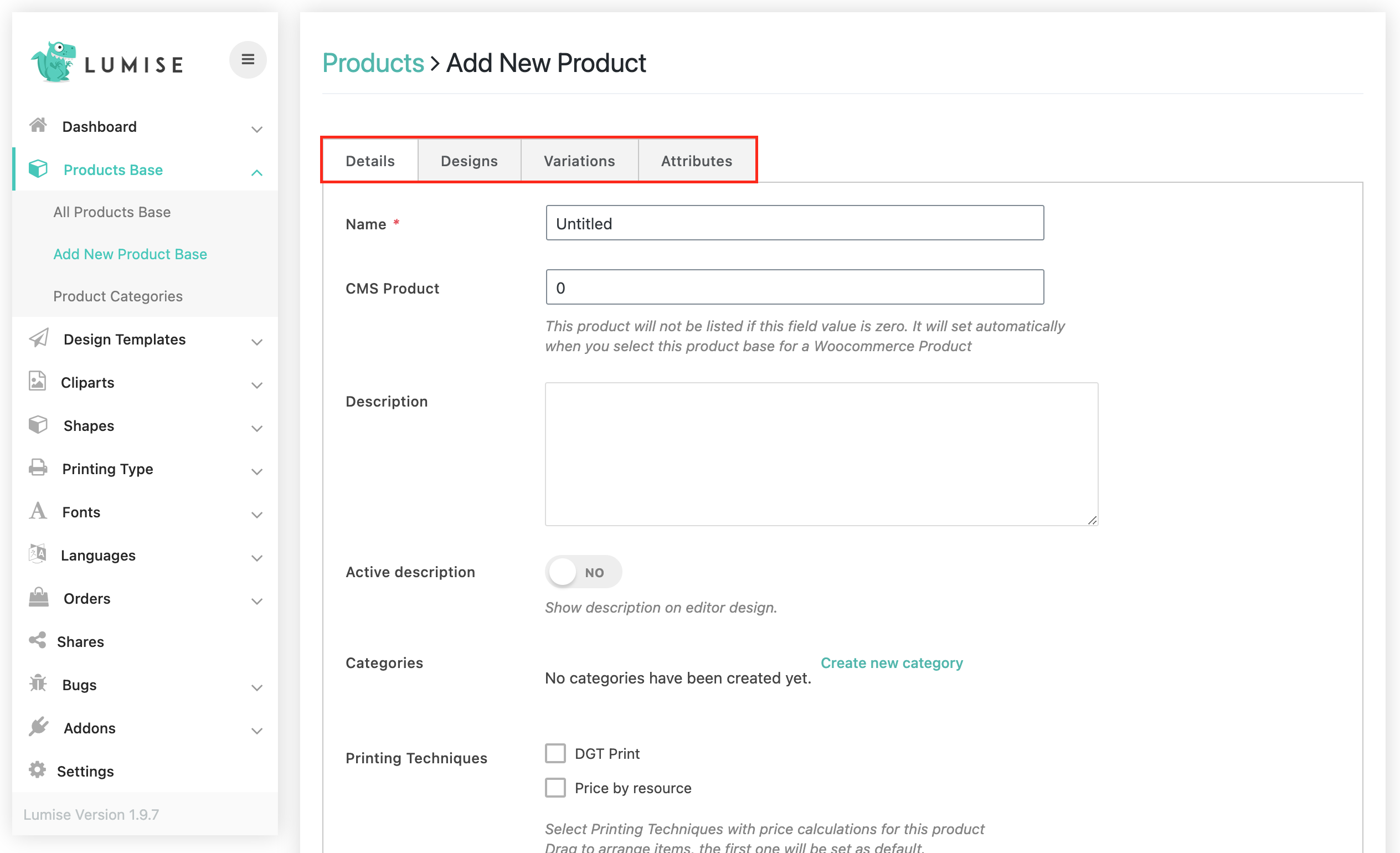This screenshot has width=1400, height=853.
Task: Expand the Fonts chevron
Action: [x=257, y=515]
